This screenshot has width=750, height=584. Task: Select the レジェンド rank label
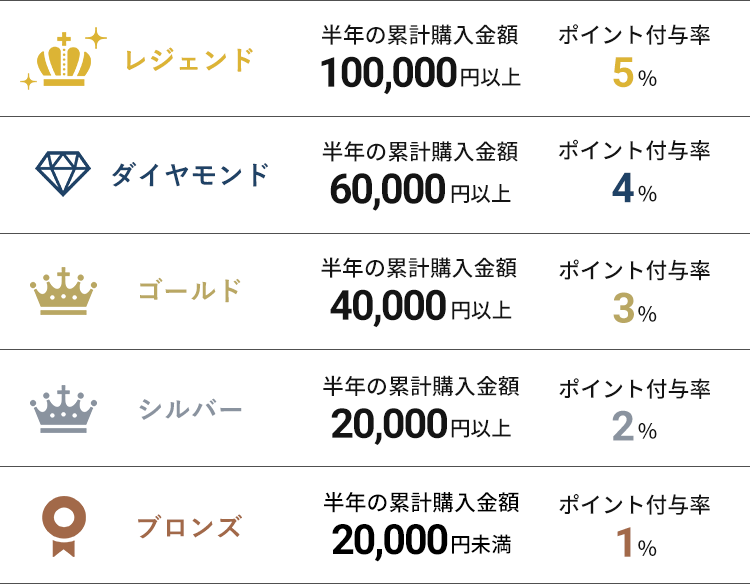coord(189,61)
